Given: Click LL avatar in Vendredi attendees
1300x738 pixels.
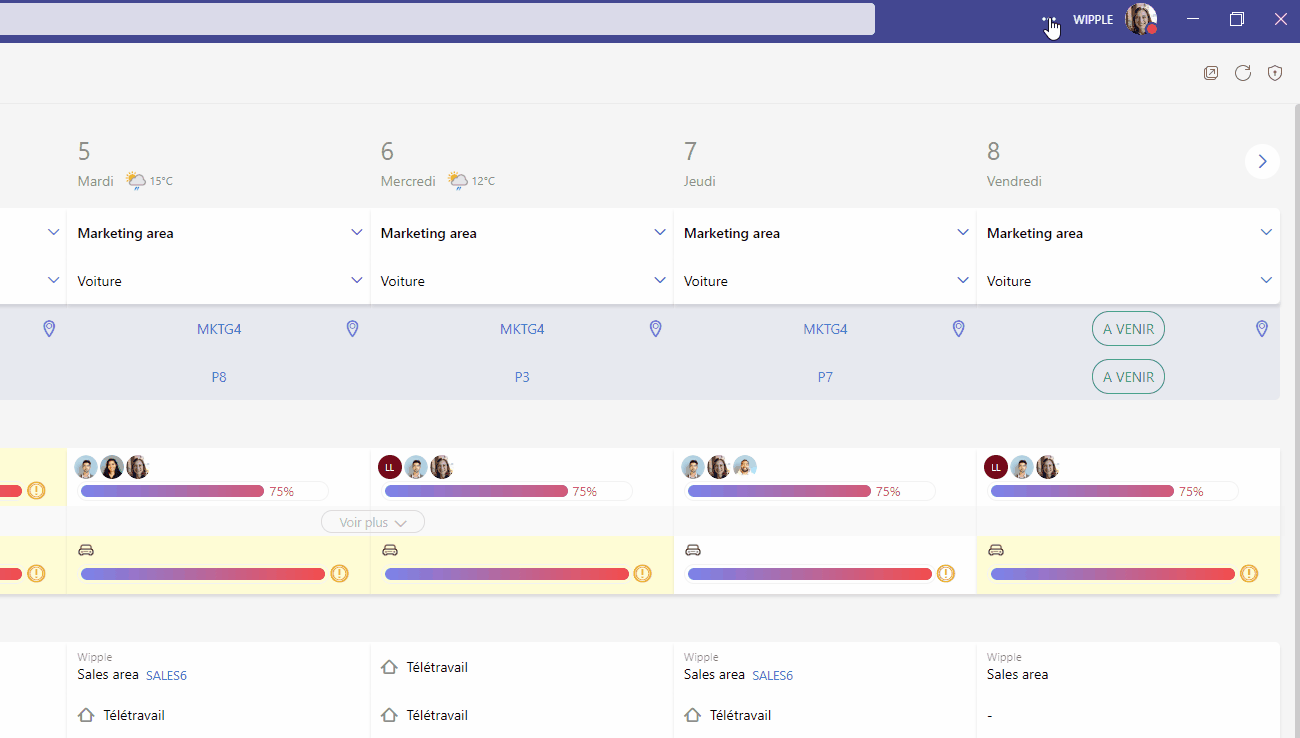Looking at the screenshot, I should pos(996,467).
